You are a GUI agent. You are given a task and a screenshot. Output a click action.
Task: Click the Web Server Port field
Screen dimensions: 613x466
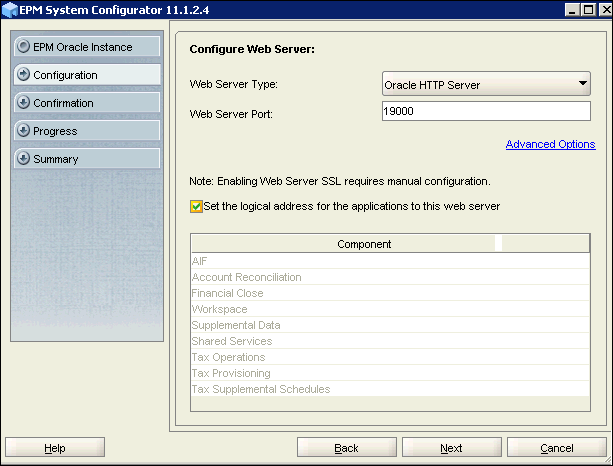[486, 111]
